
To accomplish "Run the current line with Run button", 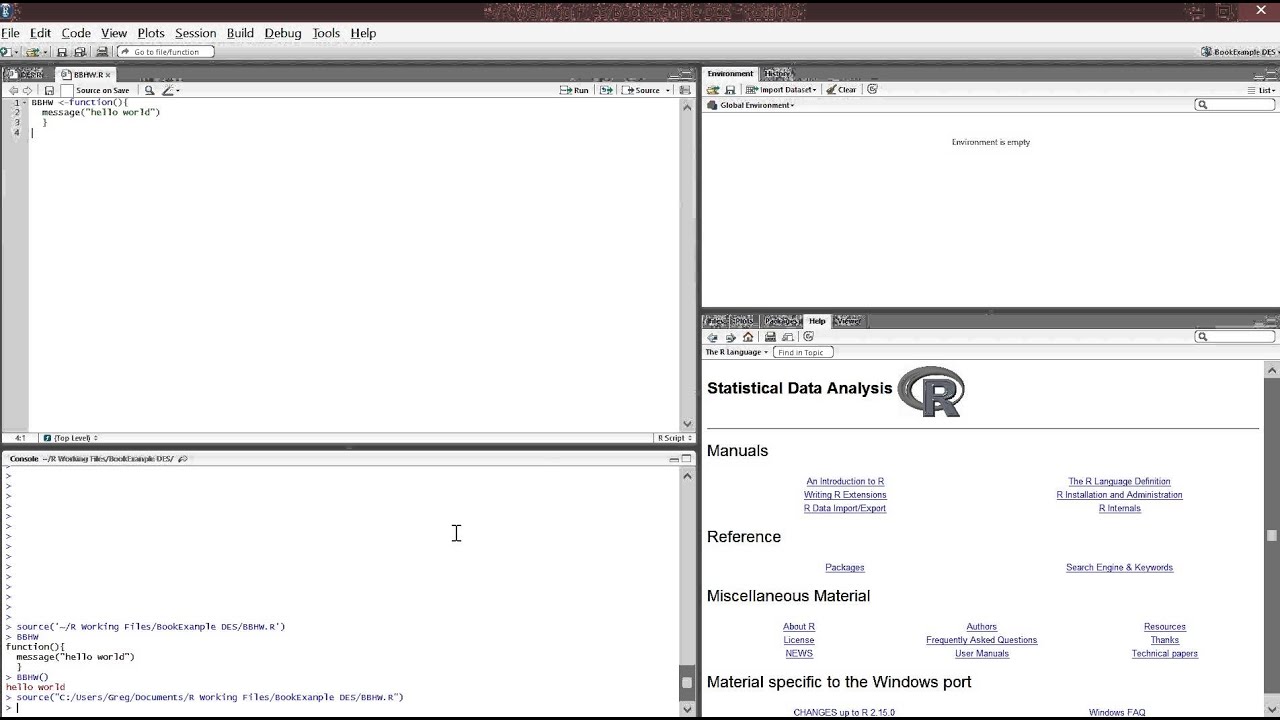I will coord(574,90).
